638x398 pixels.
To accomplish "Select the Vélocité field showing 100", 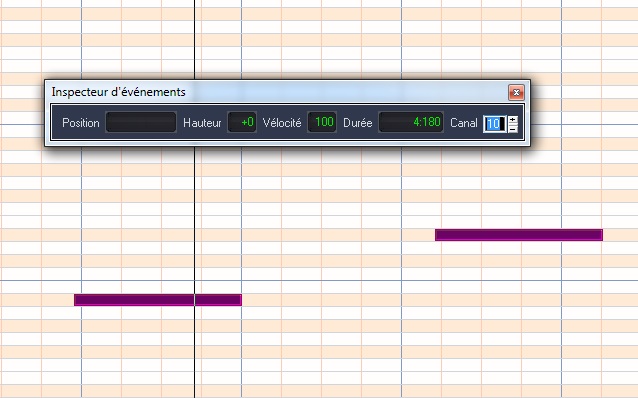I will point(322,122).
